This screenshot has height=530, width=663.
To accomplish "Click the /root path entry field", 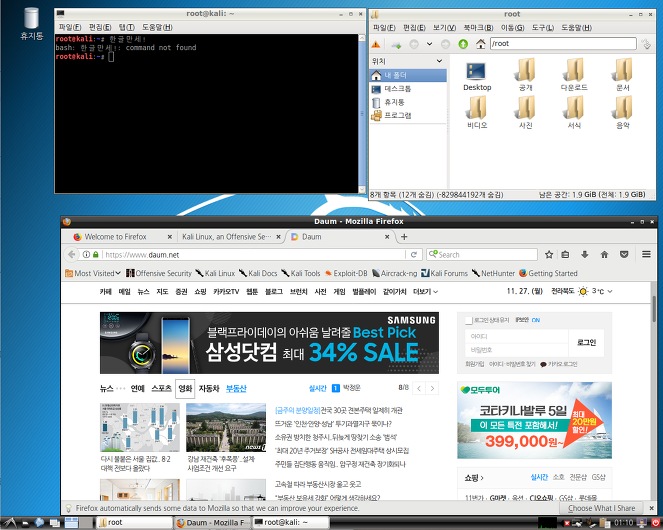I will (x=563, y=44).
